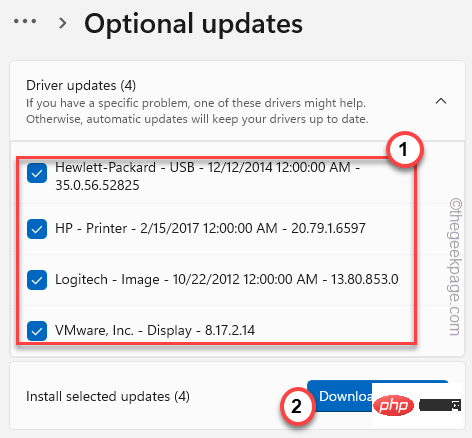Click the Optional updates page title
The height and width of the screenshot is (438, 472).
coord(194,24)
